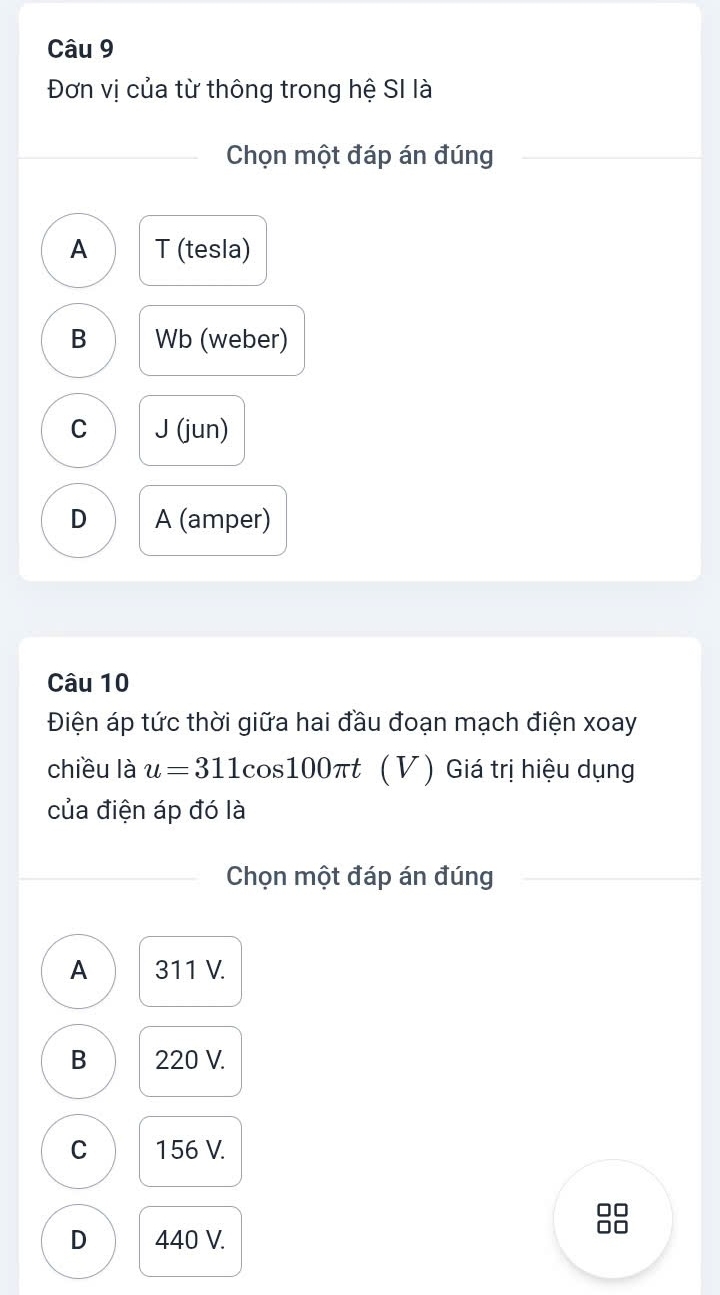Select circle B for Câu 9

pyautogui.click(x=79, y=340)
